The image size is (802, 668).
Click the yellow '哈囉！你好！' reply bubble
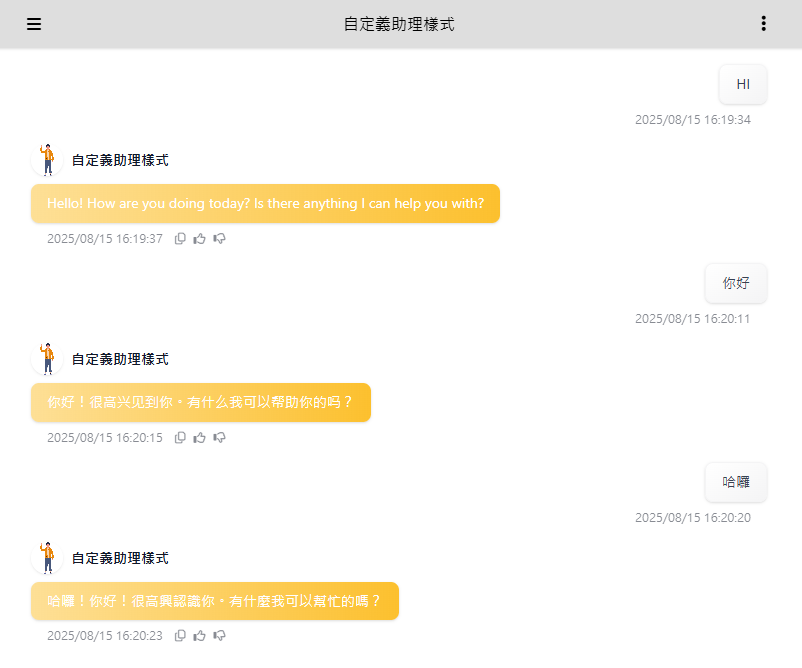[215, 602]
